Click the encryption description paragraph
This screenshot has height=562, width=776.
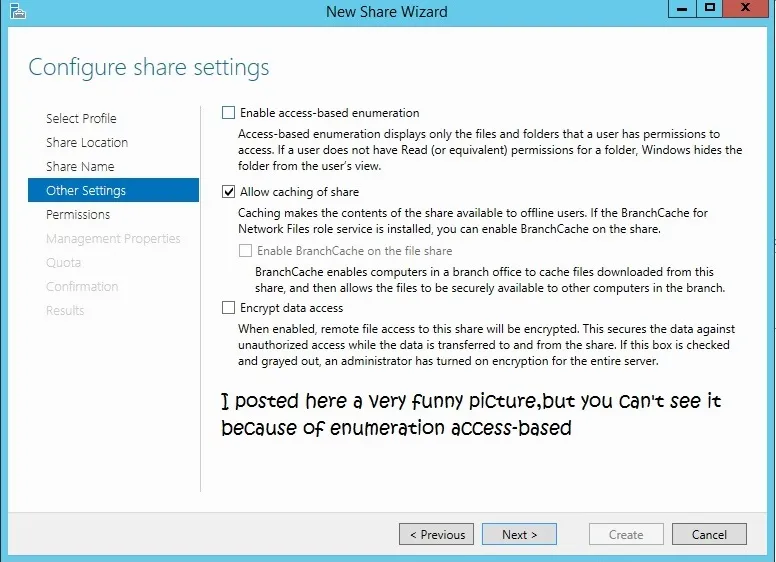pos(486,345)
